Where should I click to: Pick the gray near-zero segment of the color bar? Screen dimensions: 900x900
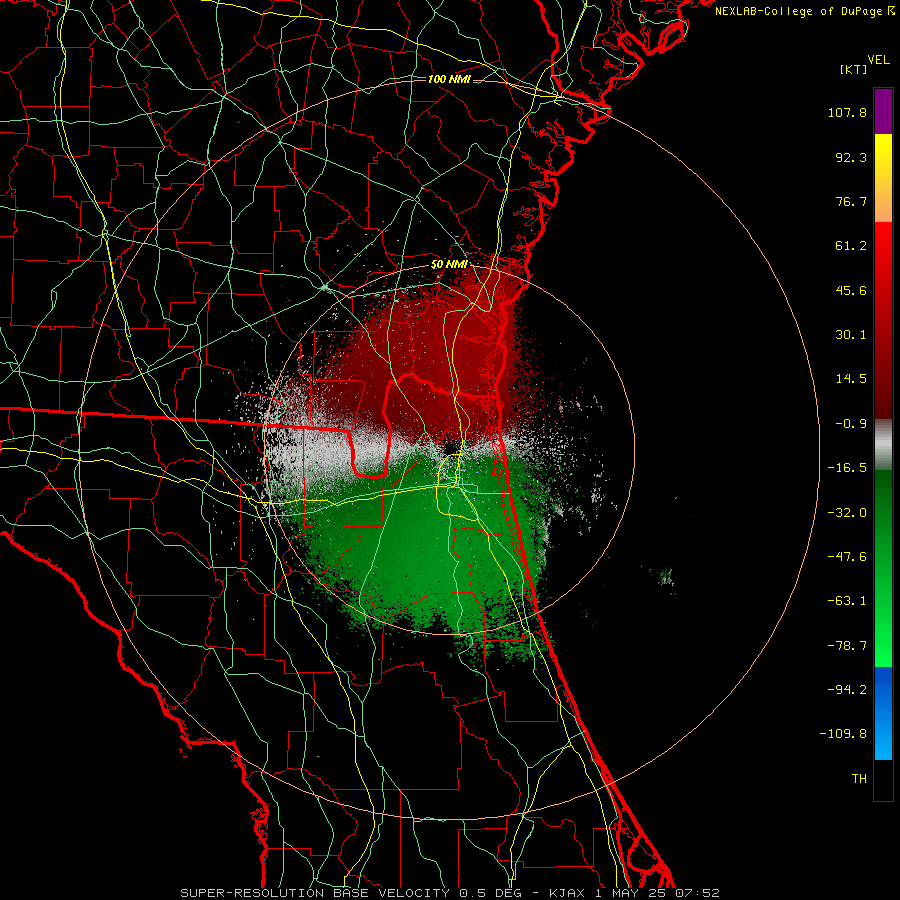883,444
